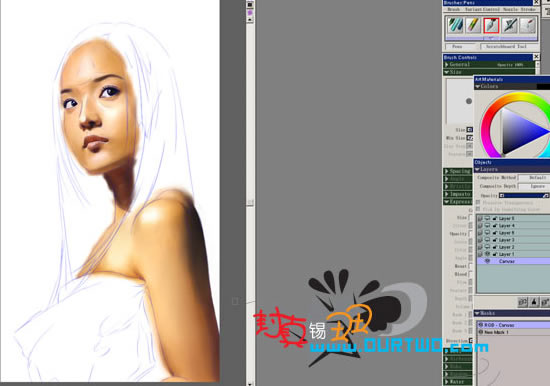Click the canvas scrollbar up arrow
Image resolution: width=550 pixels, height=386 pixels.
point(250,20)
